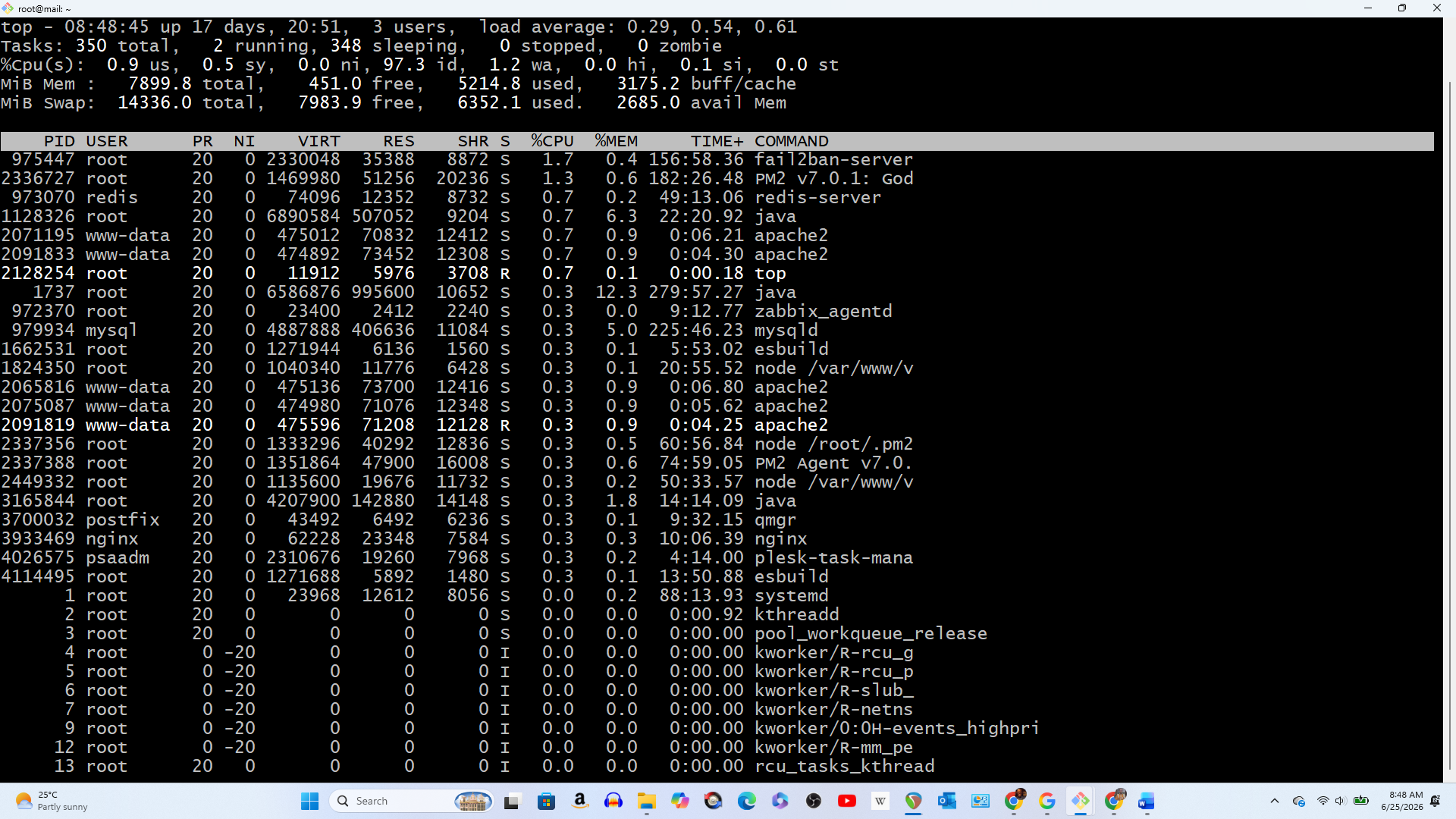Image resolution: width=1456 pixels, height=819 pixels.
Task: Click the PID column header
Action: (x=59, y=141)
